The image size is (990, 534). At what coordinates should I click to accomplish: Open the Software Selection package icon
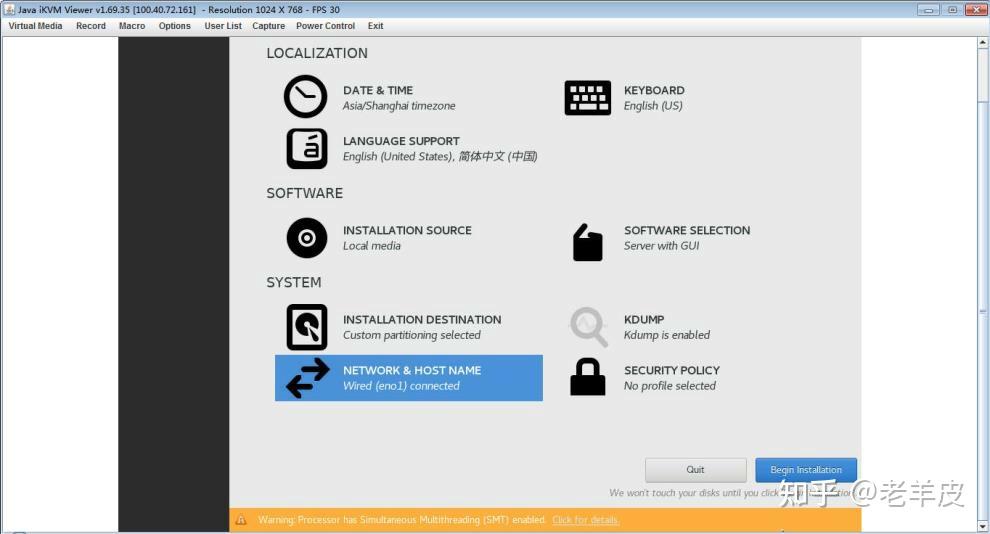(587, 242)
